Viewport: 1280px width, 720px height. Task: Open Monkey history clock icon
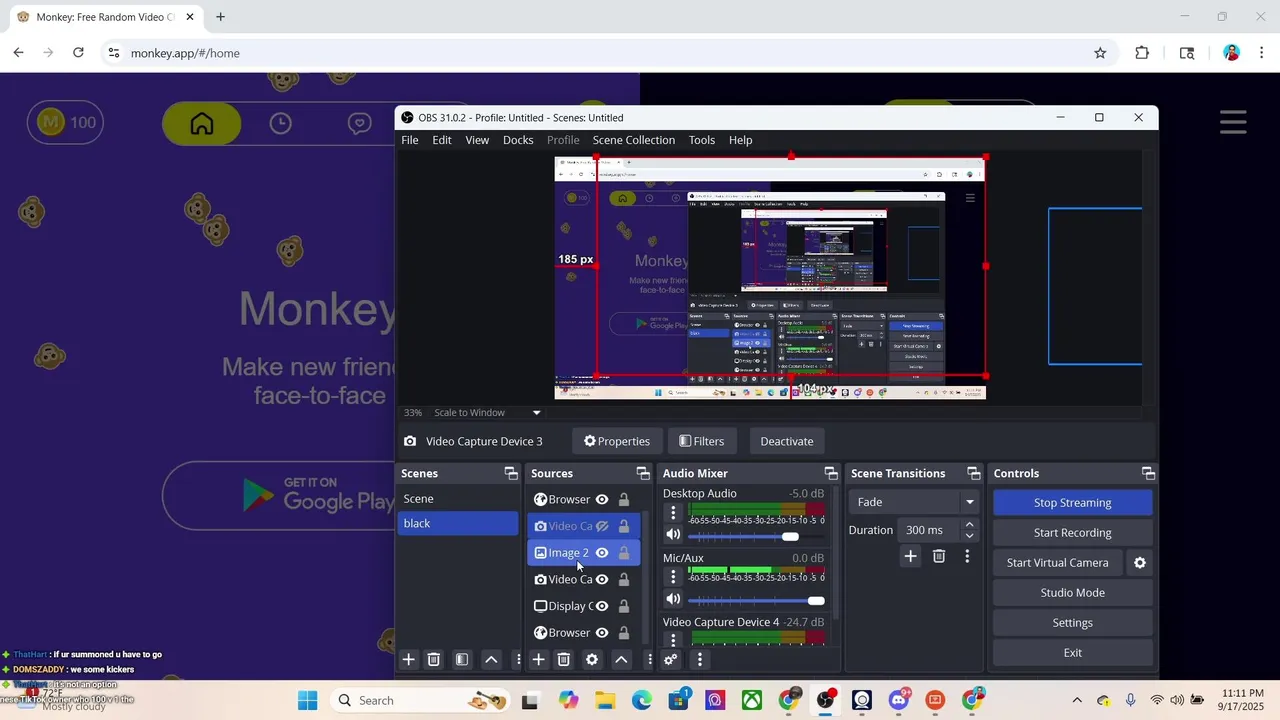coord(281,123)
